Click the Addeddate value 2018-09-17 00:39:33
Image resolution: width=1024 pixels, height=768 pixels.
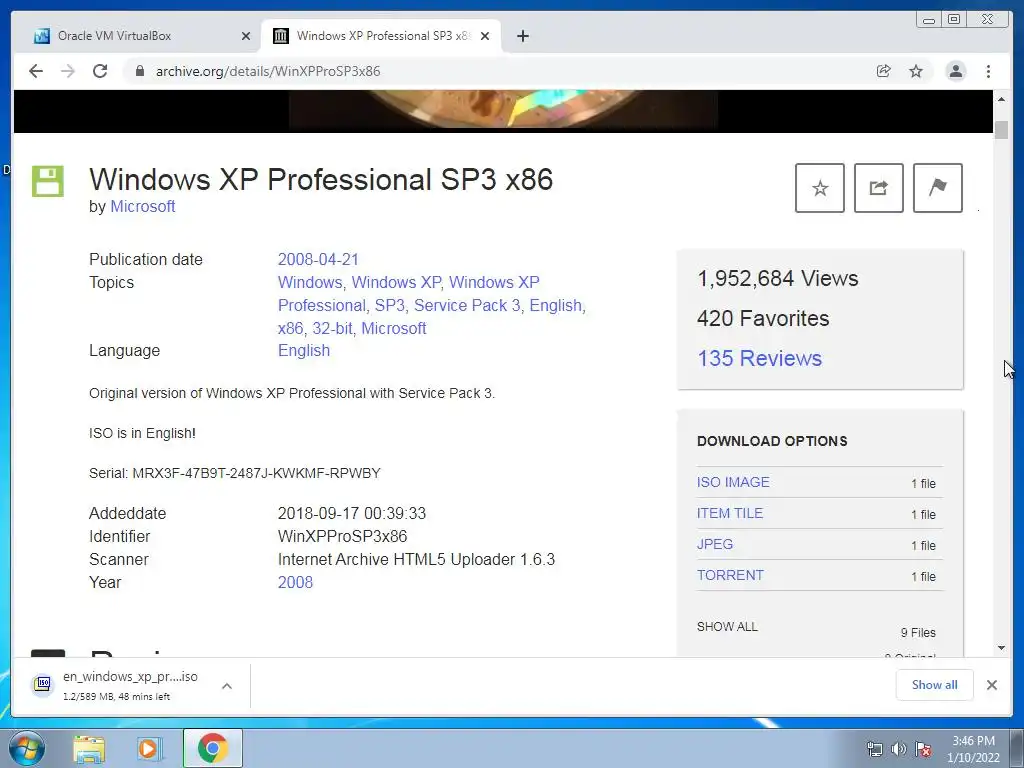[x=352, y=513]
